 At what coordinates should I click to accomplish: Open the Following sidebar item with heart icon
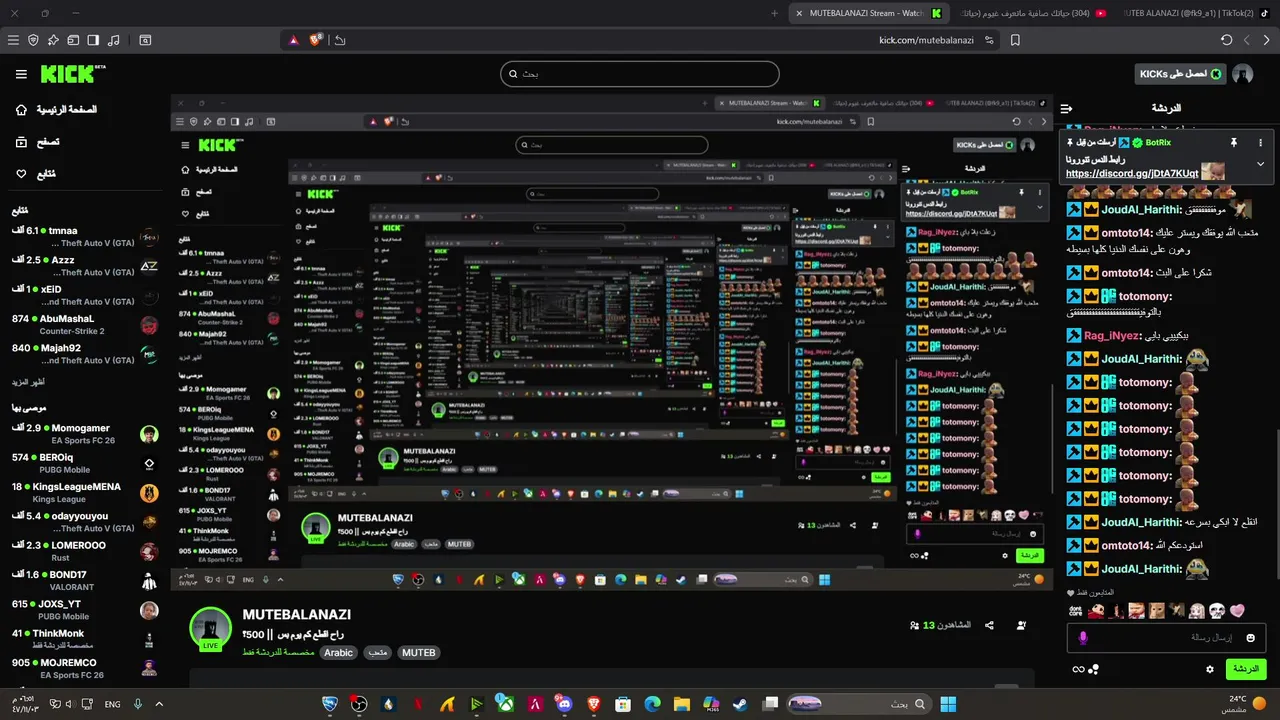36,174
